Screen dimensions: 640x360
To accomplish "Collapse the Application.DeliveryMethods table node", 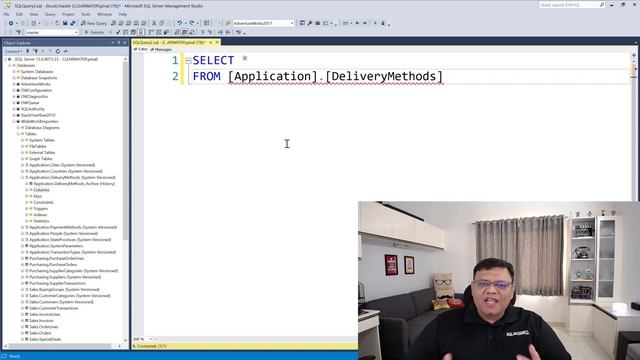I will (22, 178).
